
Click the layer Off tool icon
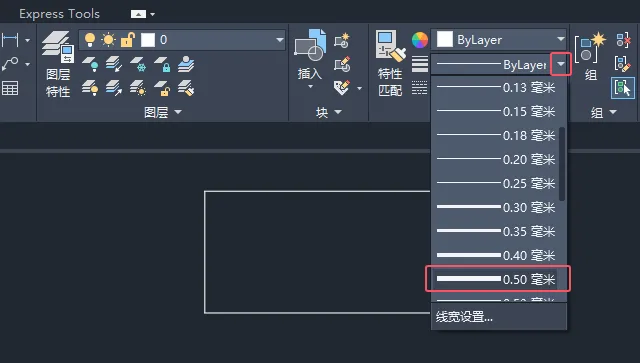(x=90, y=64)
